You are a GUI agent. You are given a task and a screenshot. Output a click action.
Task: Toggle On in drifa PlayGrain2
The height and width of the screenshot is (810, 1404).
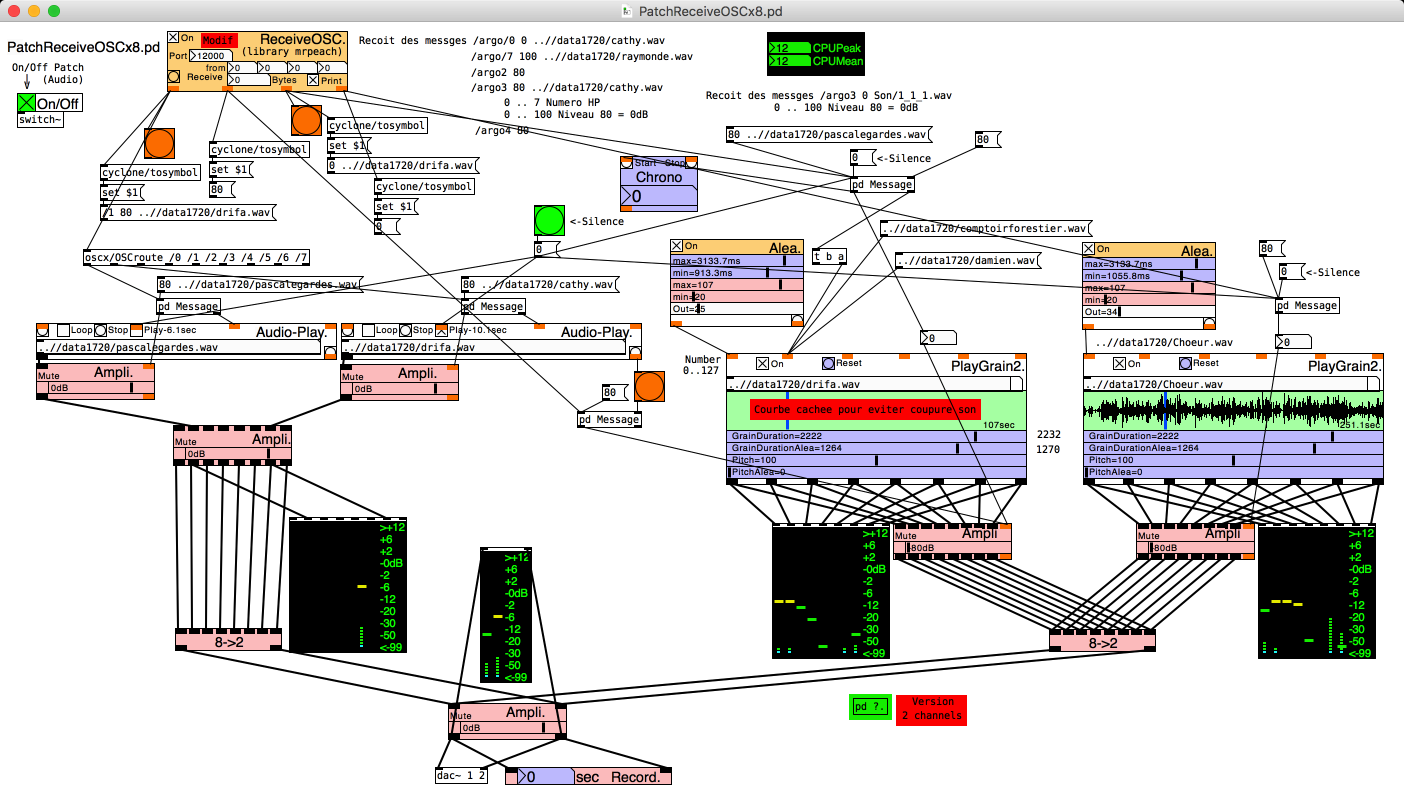[x=763, y=364]
